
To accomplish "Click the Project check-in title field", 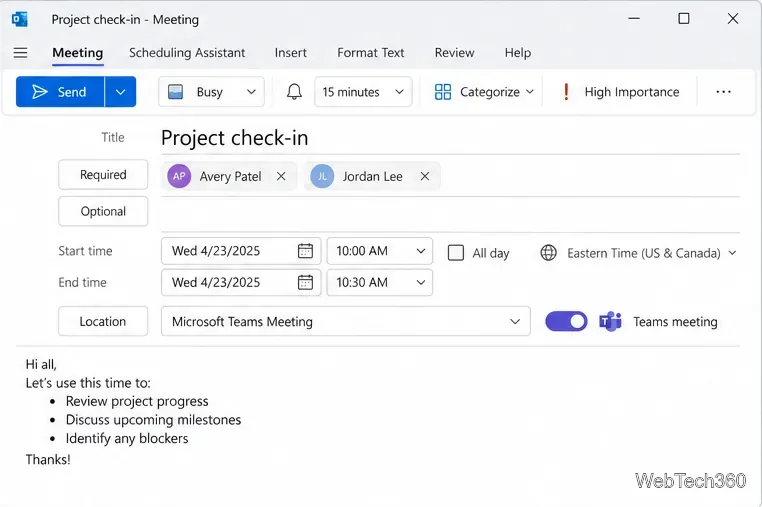I will click(450, 138).
